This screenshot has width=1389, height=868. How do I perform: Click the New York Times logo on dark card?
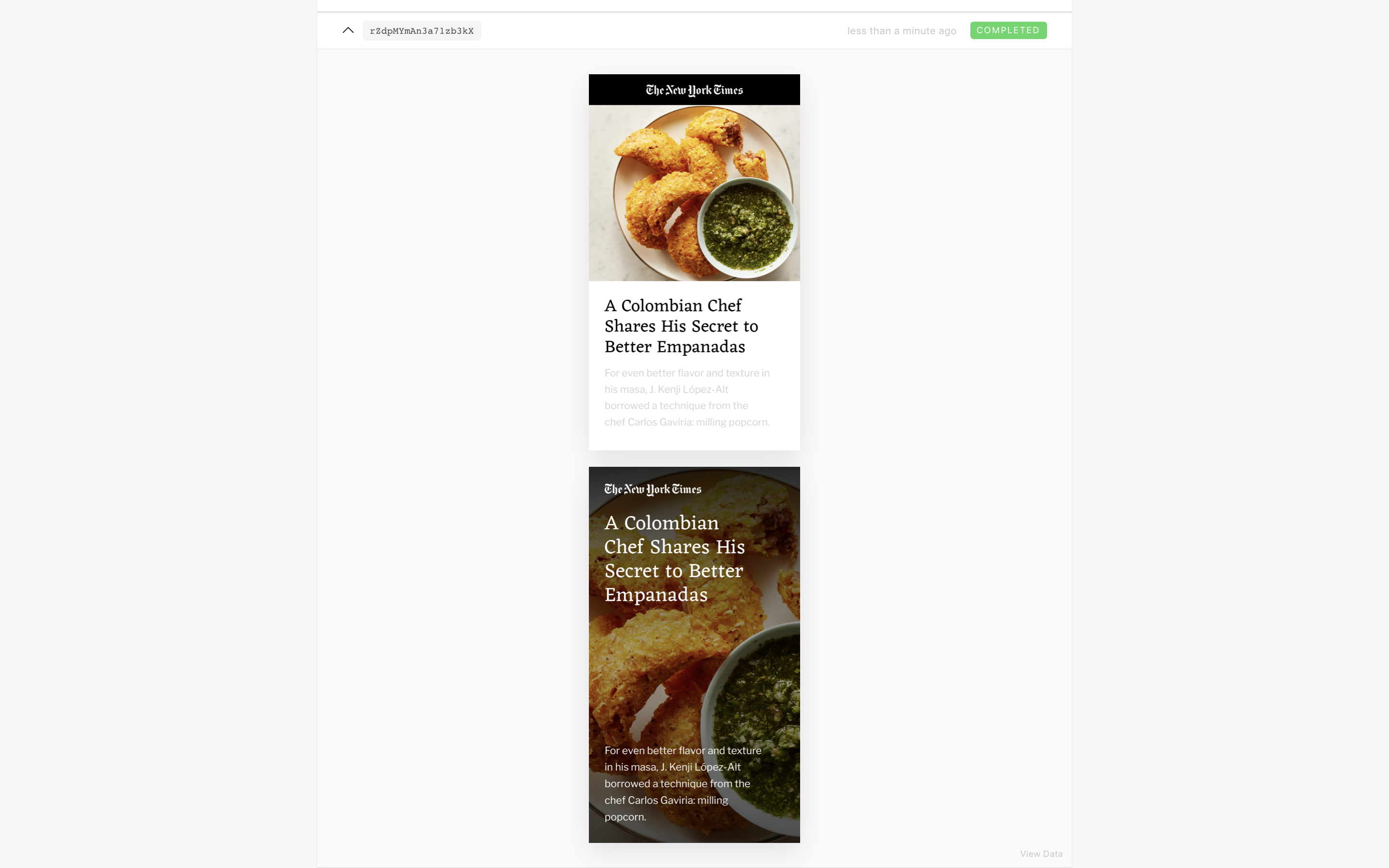653,489
